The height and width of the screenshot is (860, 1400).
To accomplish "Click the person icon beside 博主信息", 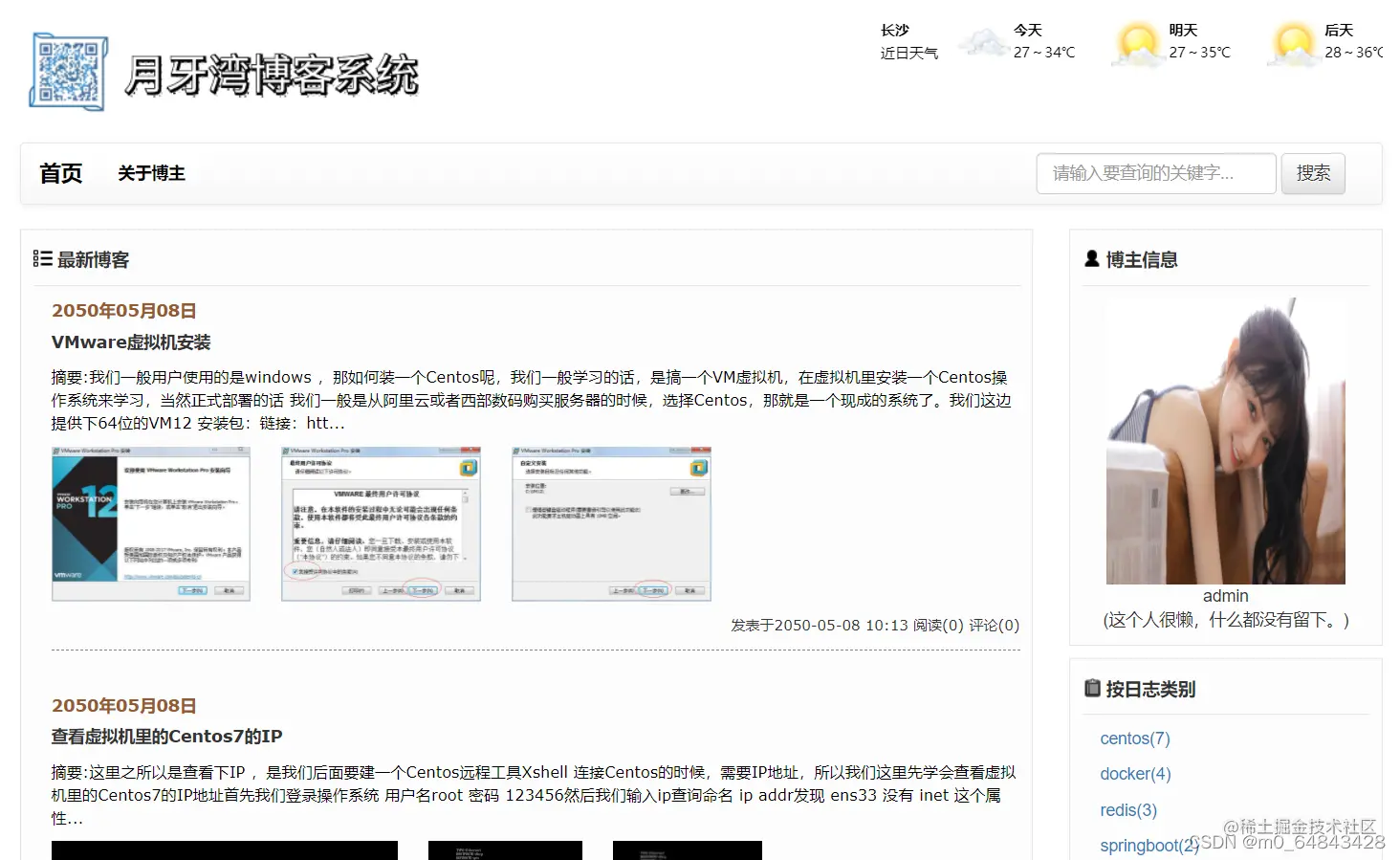I will (1091, 258).
